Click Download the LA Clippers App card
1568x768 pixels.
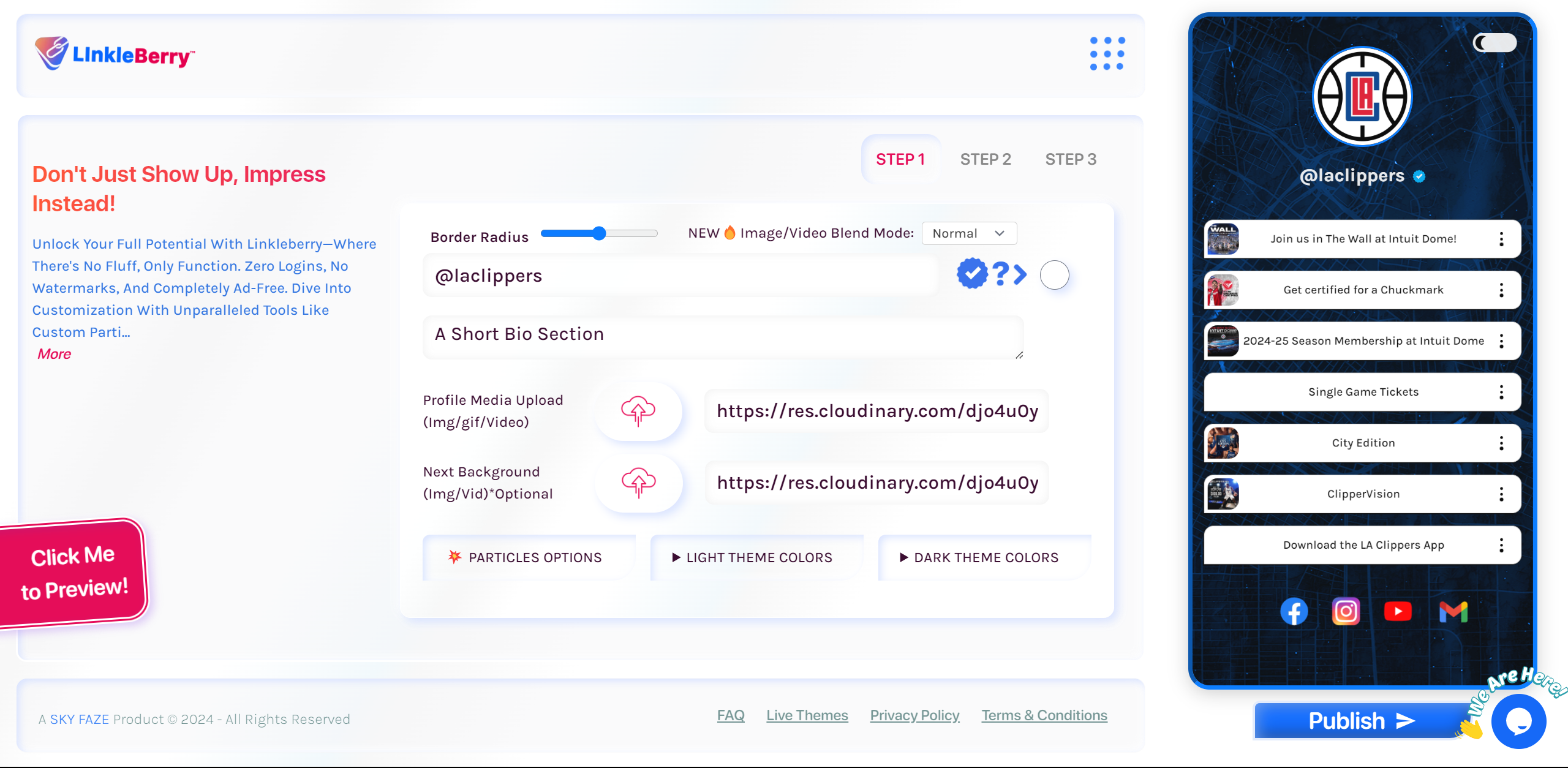(x=1362, y=545)
